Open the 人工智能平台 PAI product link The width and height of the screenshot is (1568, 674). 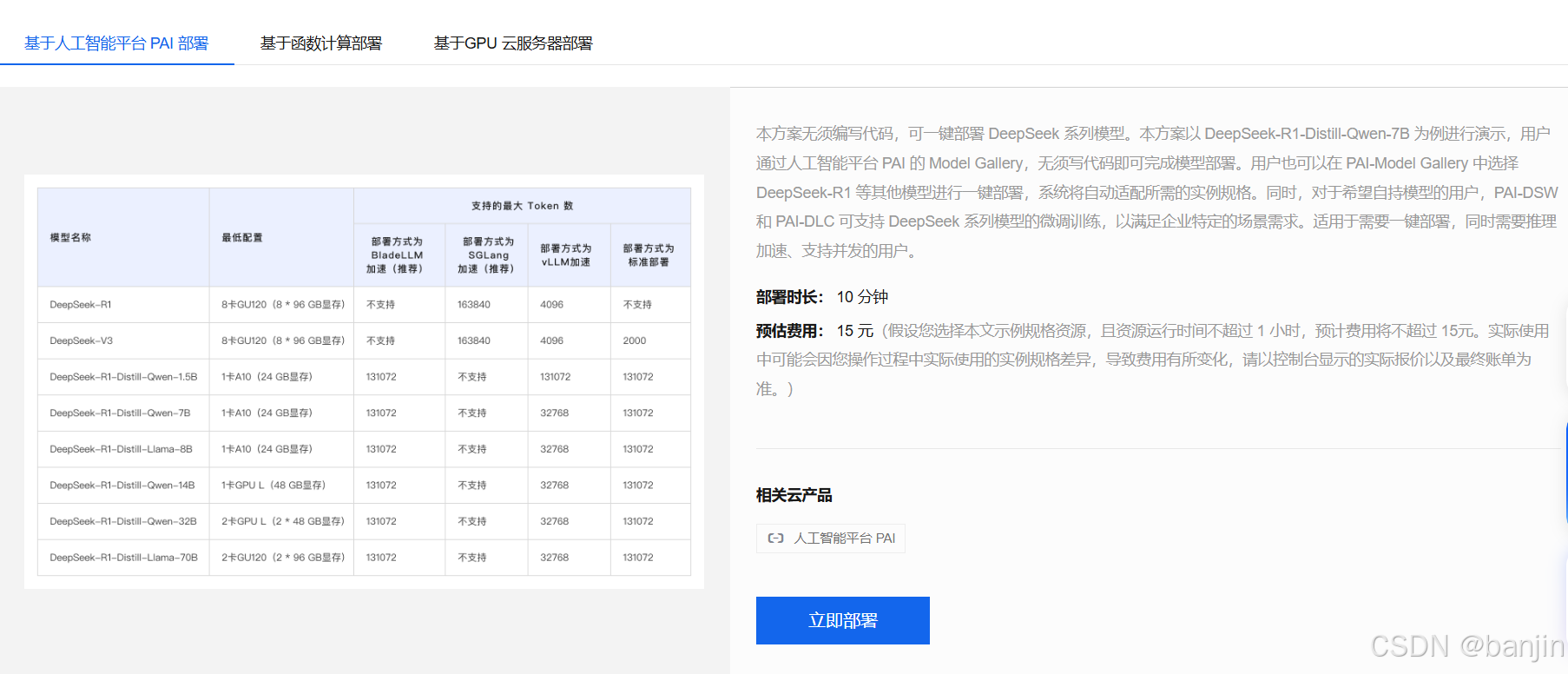coord(831,539)
